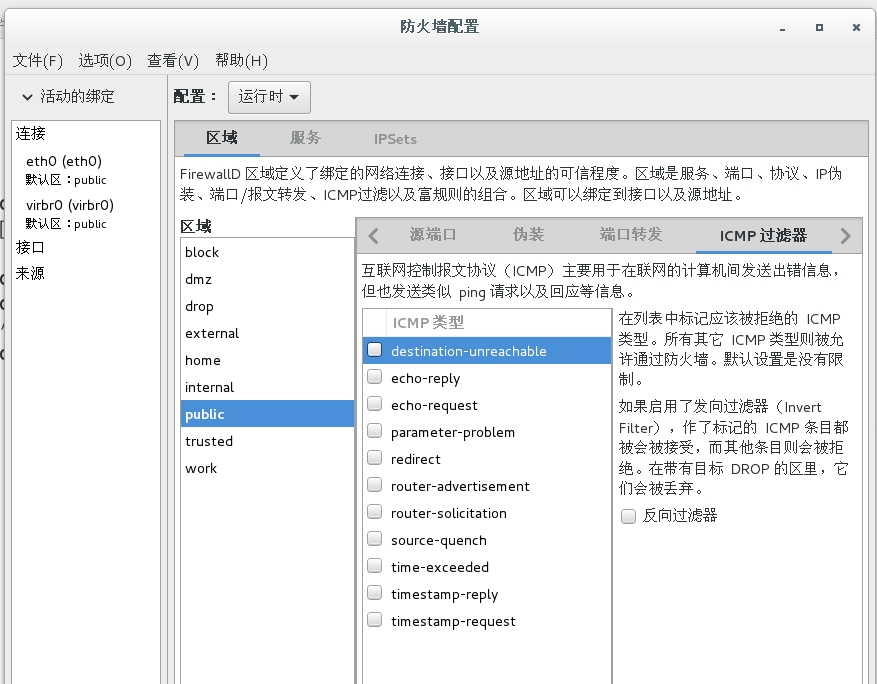The height and width of the screenshot is (684, 877).
Task: Select the internal zone
Action: point(267,387)
